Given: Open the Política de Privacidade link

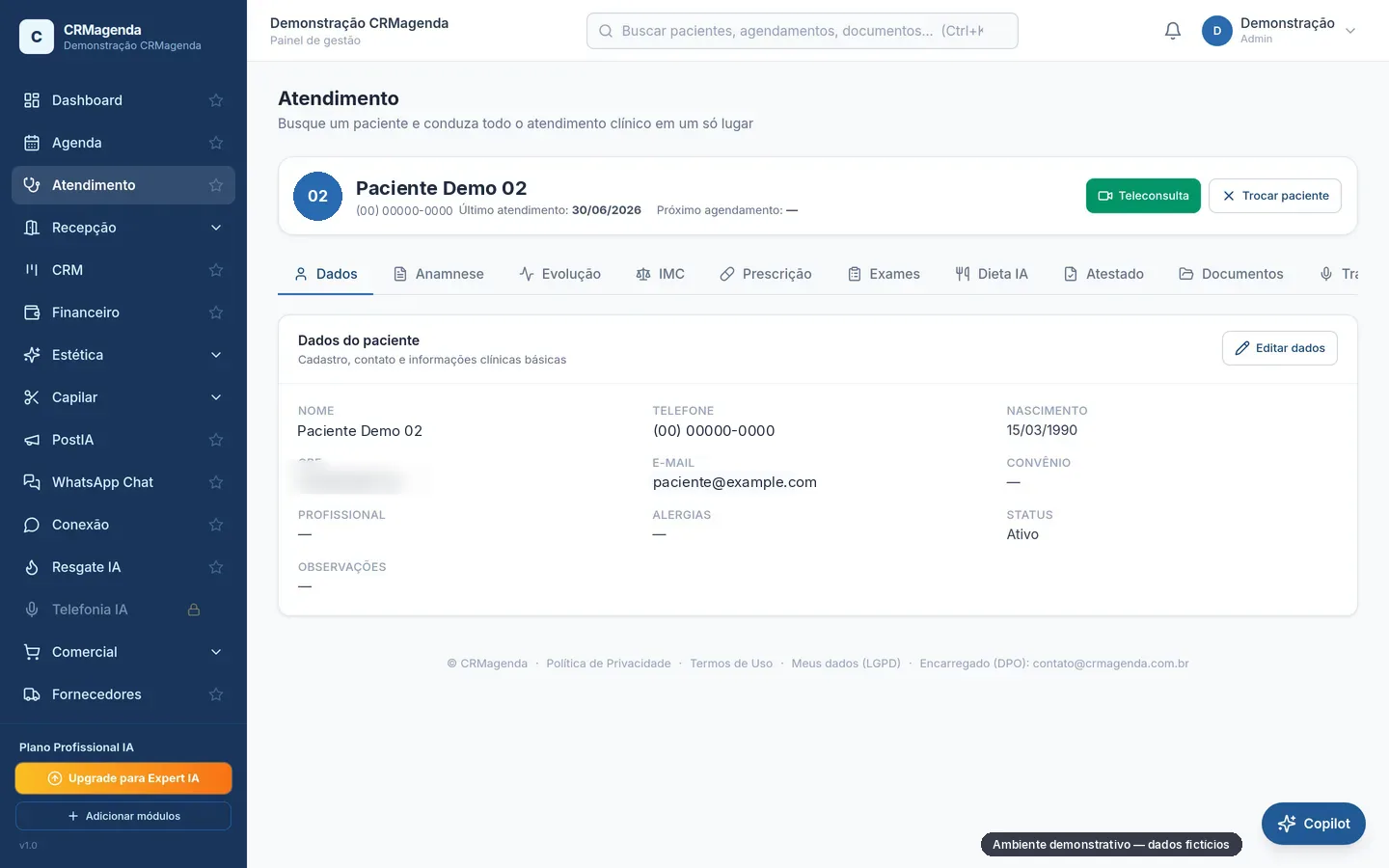Looking at the screenshot, I should [x=609, y=664].
